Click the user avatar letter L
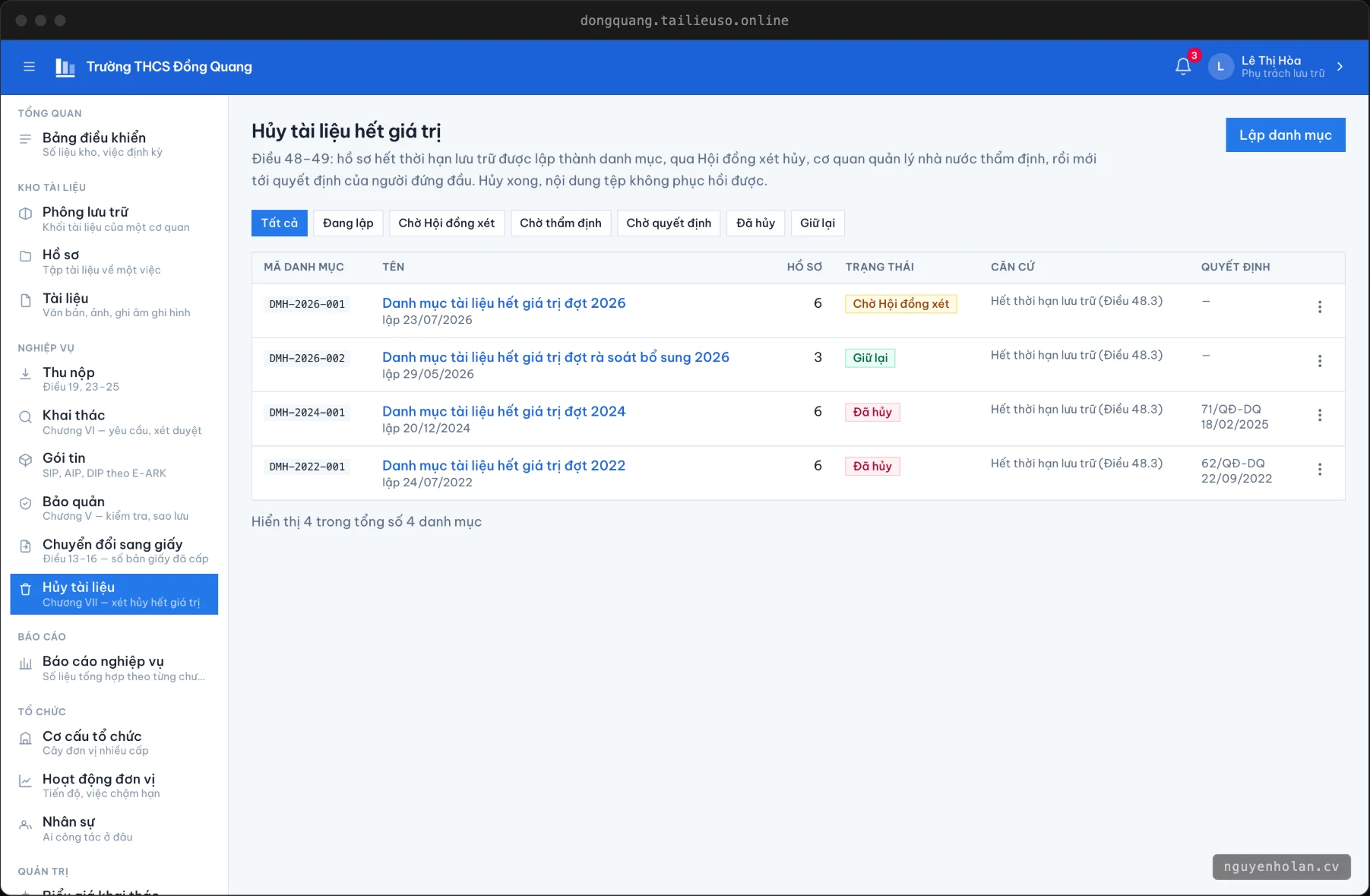Viewport: 1370px width, 896px height. 1221,67
